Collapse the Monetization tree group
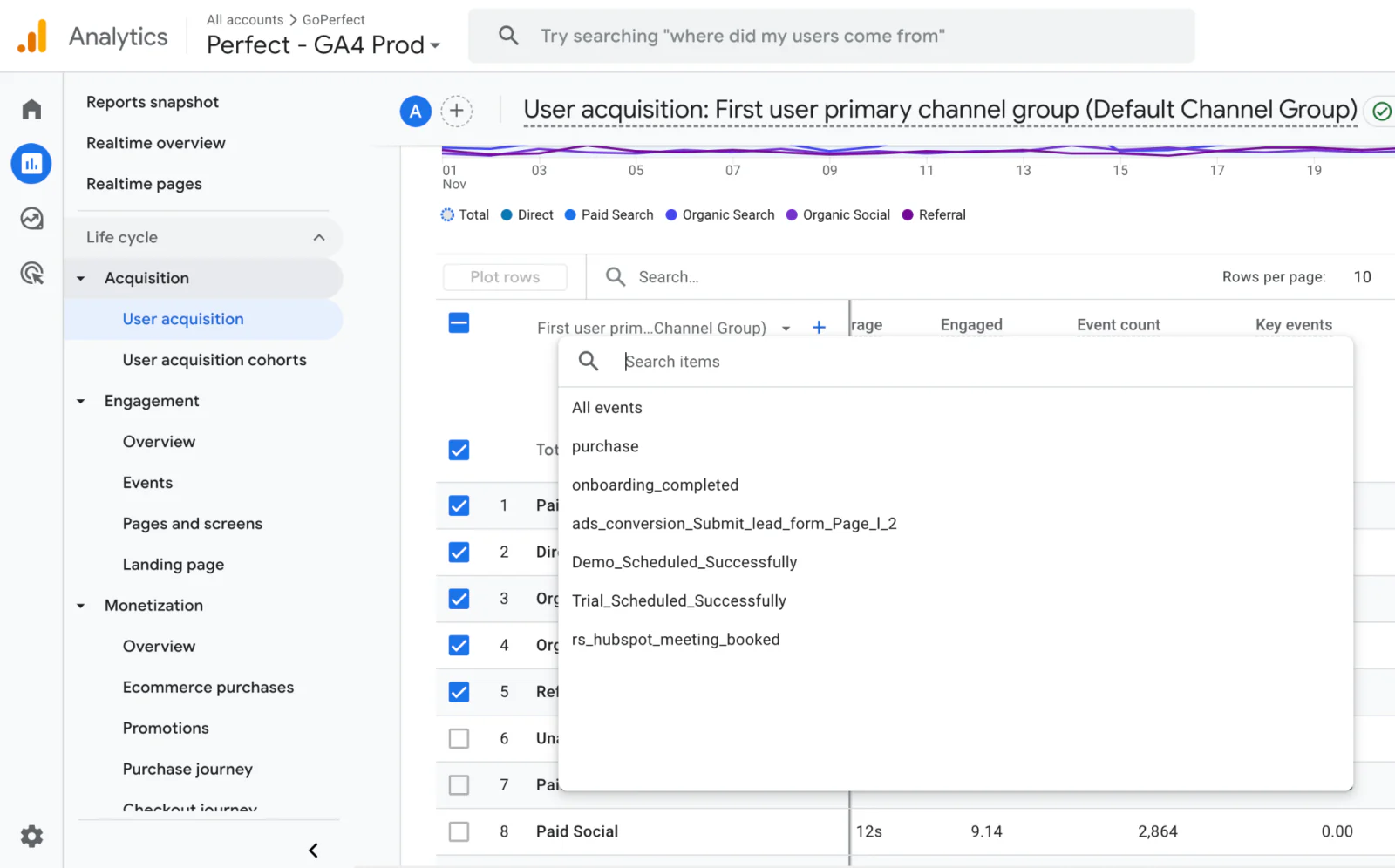This screenshot has height=868, width=1395. pyautogui.click(x=81, y=606)
